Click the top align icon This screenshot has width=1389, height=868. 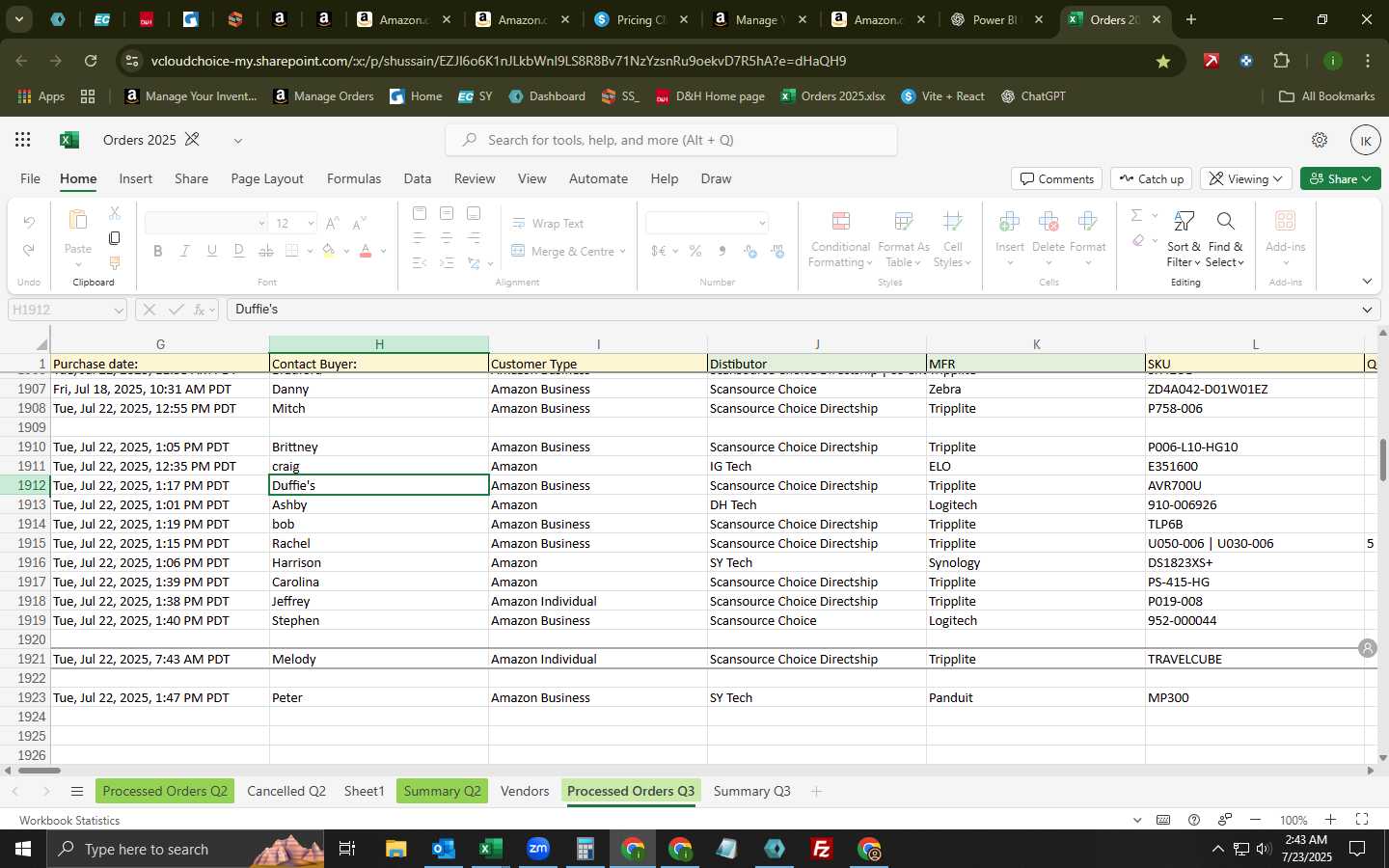(x=419, y=213)
